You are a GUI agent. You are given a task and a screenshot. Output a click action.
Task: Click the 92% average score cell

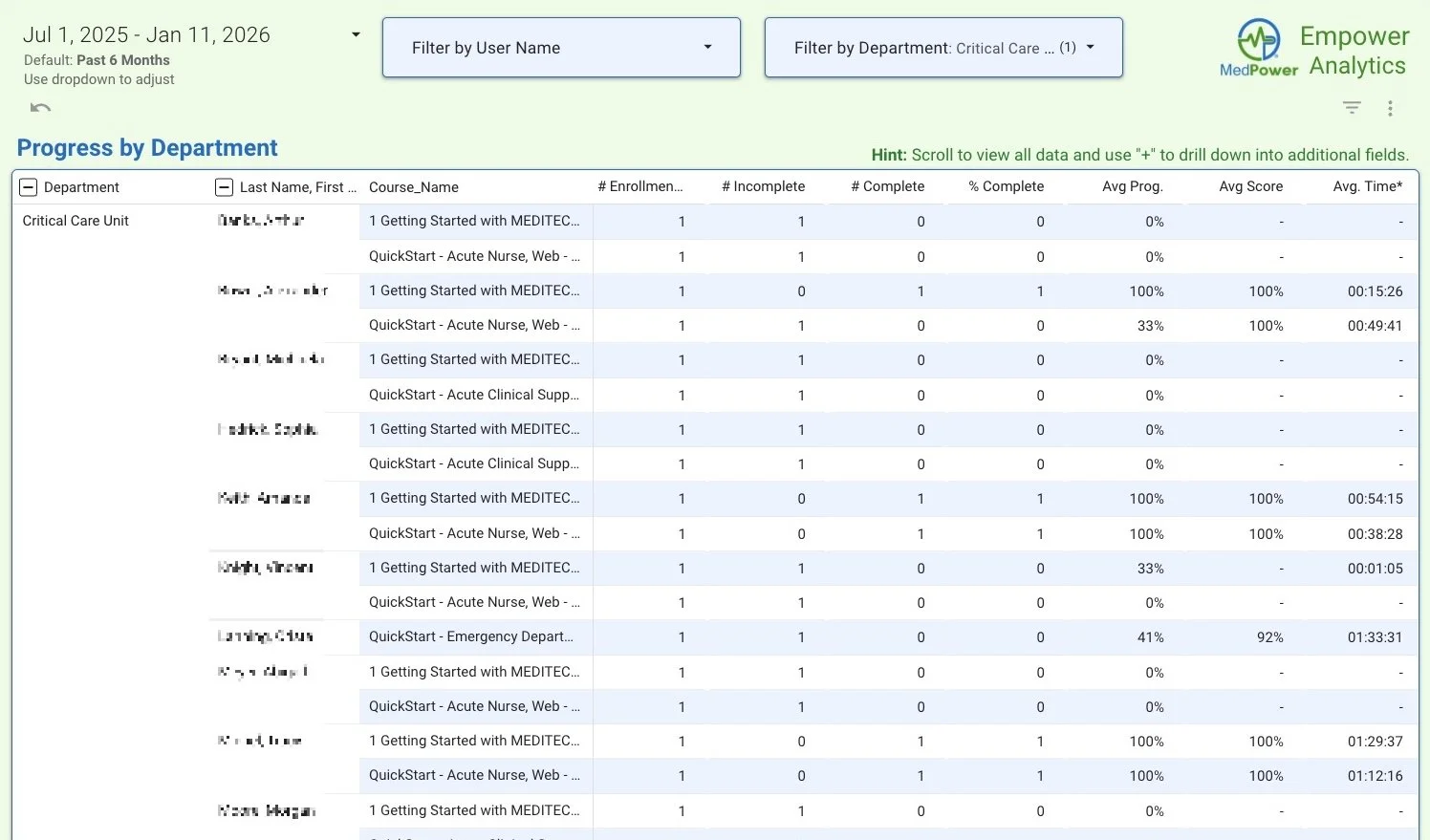point(1270,637)
